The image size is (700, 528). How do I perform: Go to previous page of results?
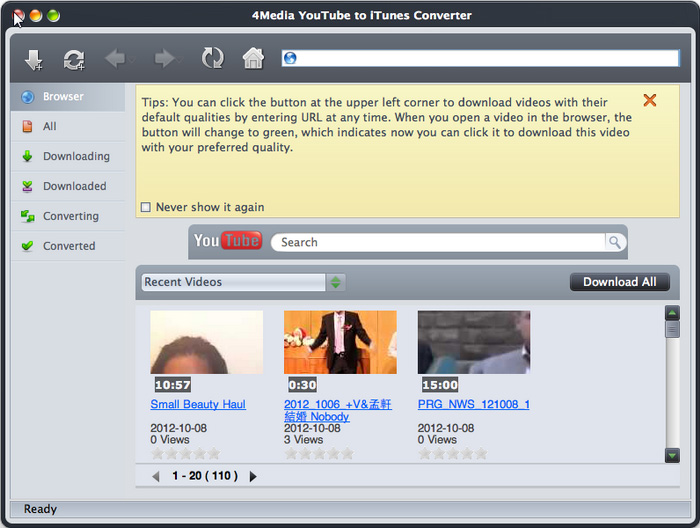pos(155,477)
